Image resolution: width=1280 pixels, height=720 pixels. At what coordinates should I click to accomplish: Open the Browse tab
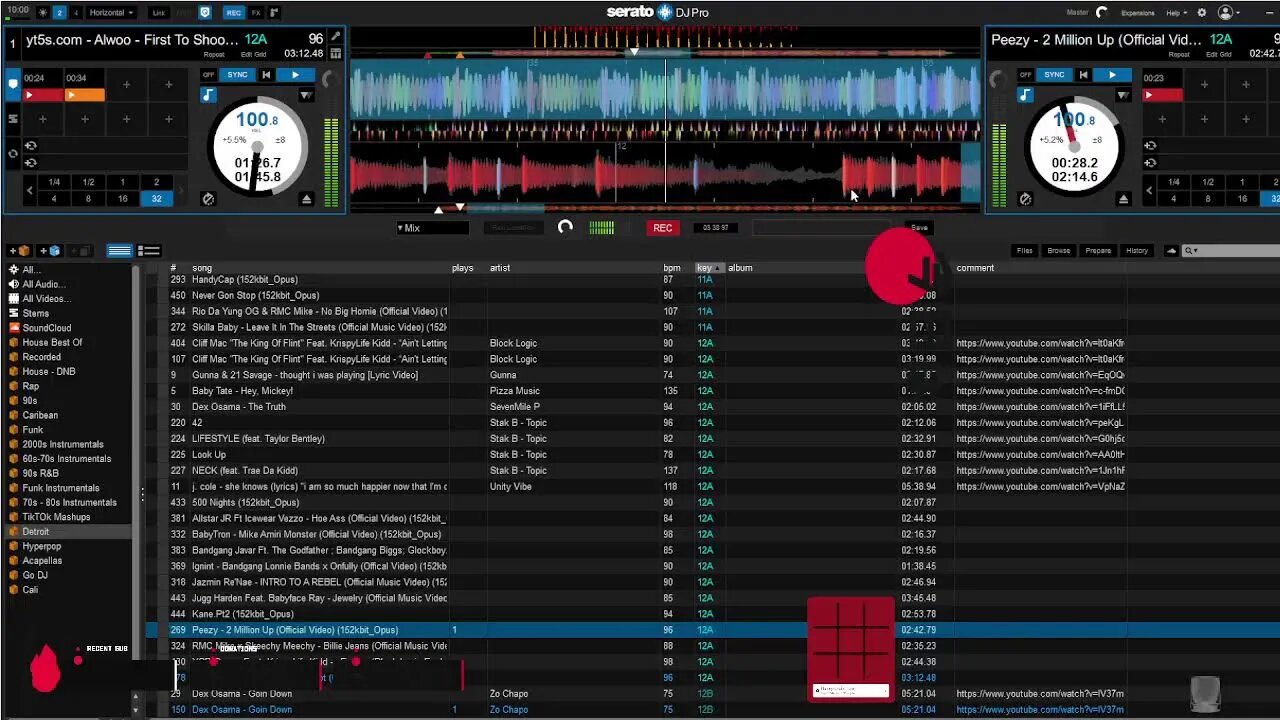coord(1059,251)
